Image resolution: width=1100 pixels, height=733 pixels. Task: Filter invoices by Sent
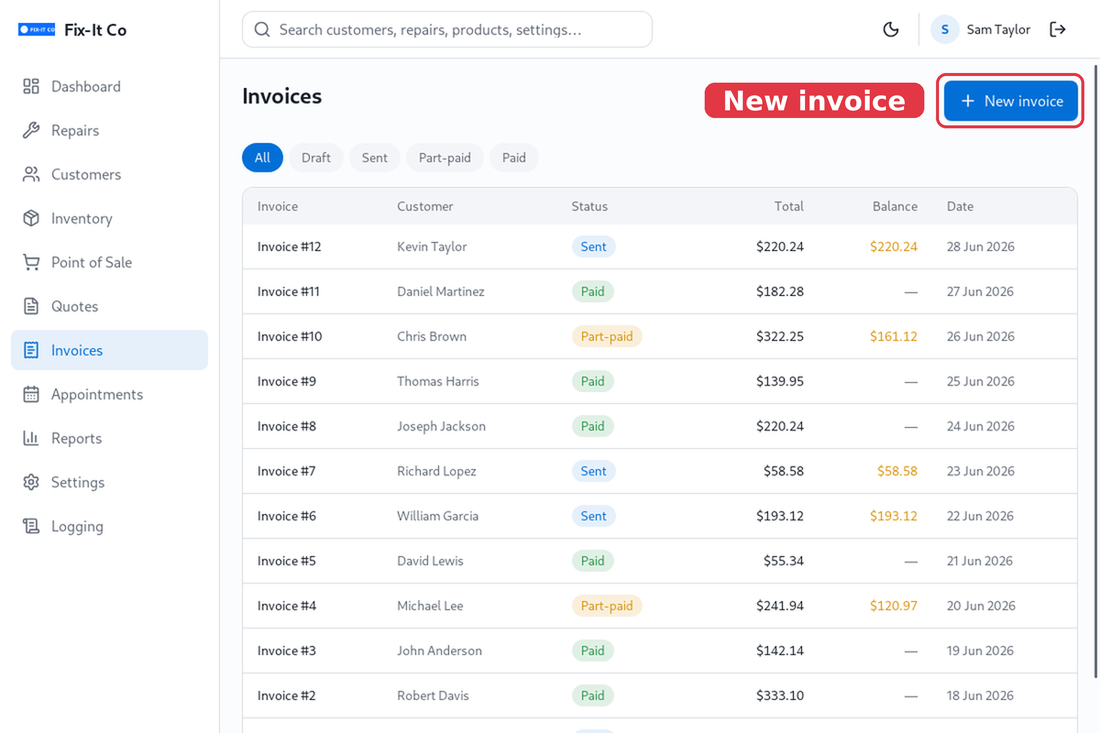point(375,158)
